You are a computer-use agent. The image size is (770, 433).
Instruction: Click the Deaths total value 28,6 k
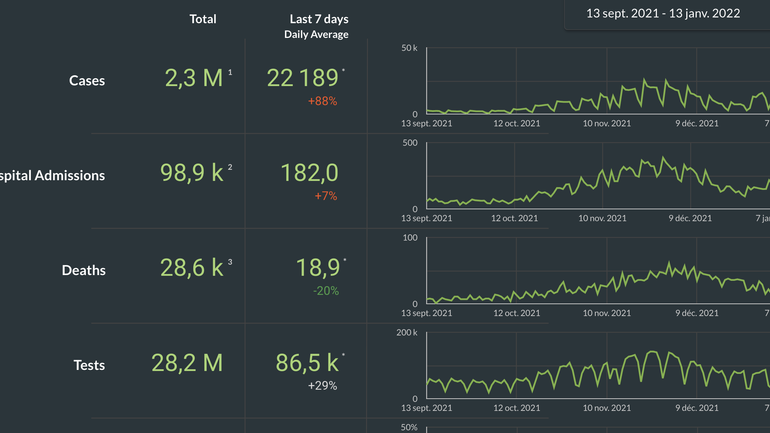tap(192, 268)
